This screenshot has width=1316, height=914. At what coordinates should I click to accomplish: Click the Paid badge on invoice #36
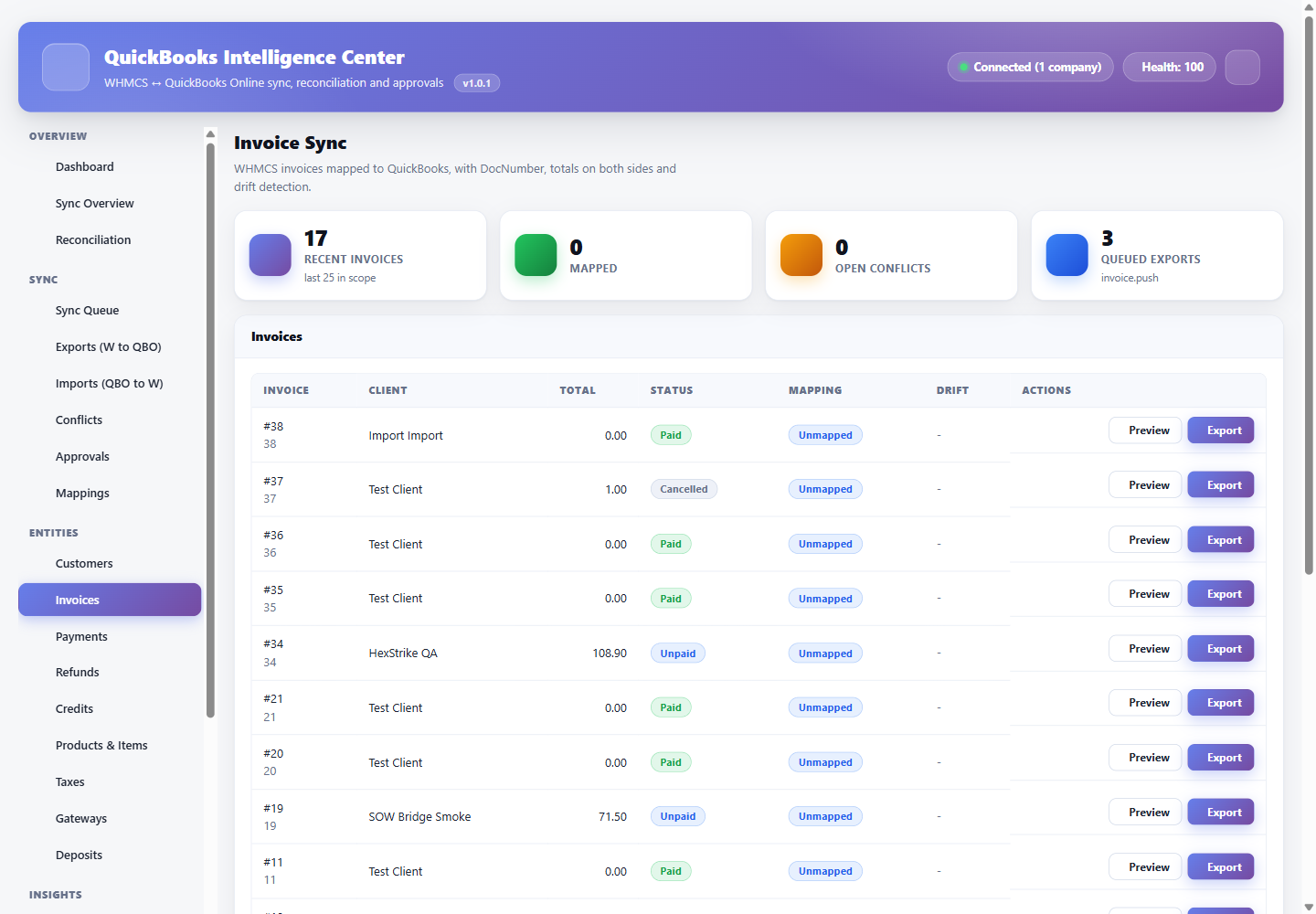click(x=671, y=544)
